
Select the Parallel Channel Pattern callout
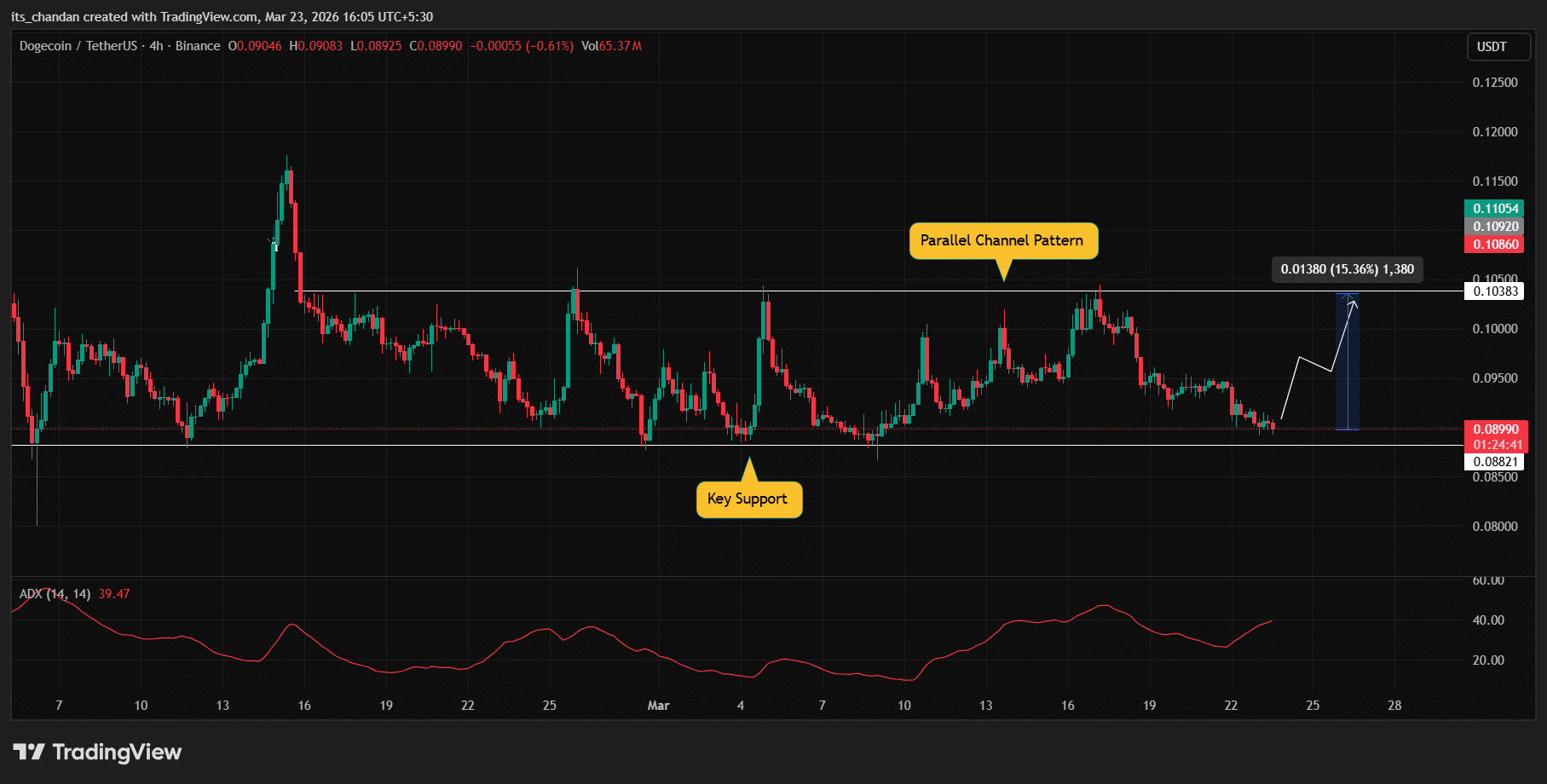[1002, 241]
